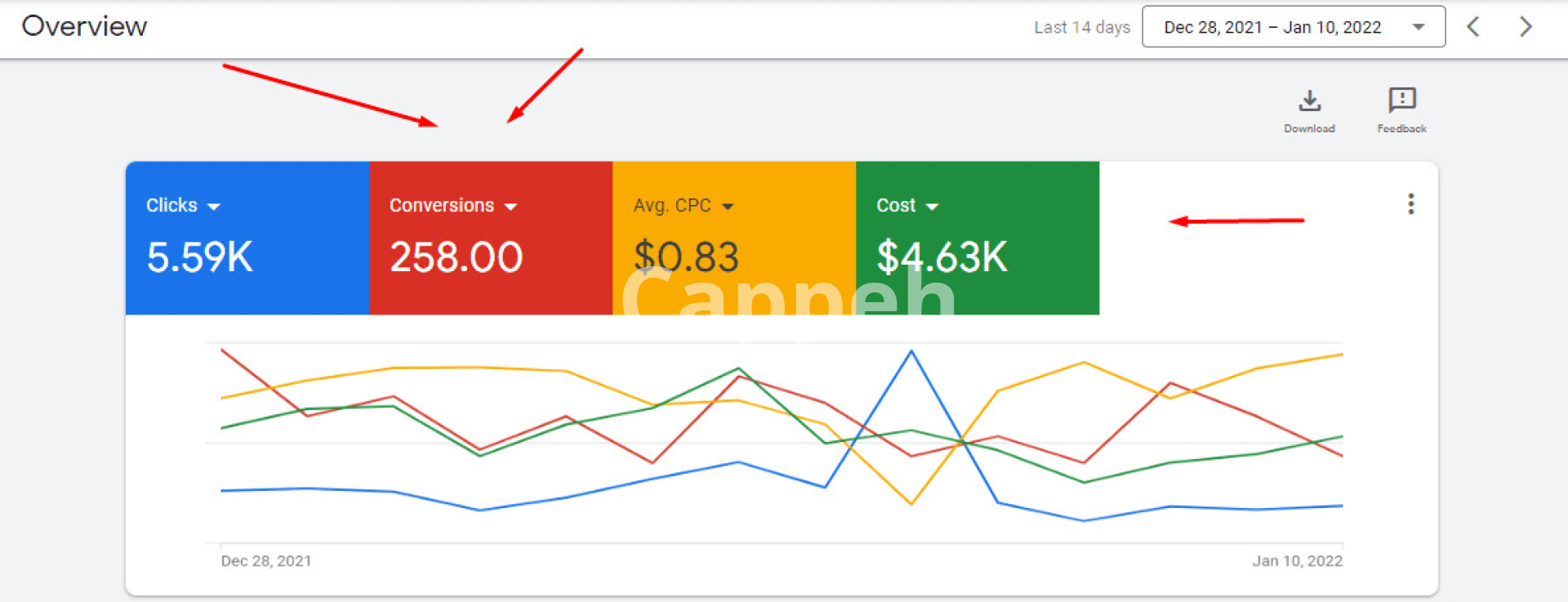Open the three-dot more options menu
Image resolution: width=1568 pixels, height=602 pixels.
[x=1410, y=204]
